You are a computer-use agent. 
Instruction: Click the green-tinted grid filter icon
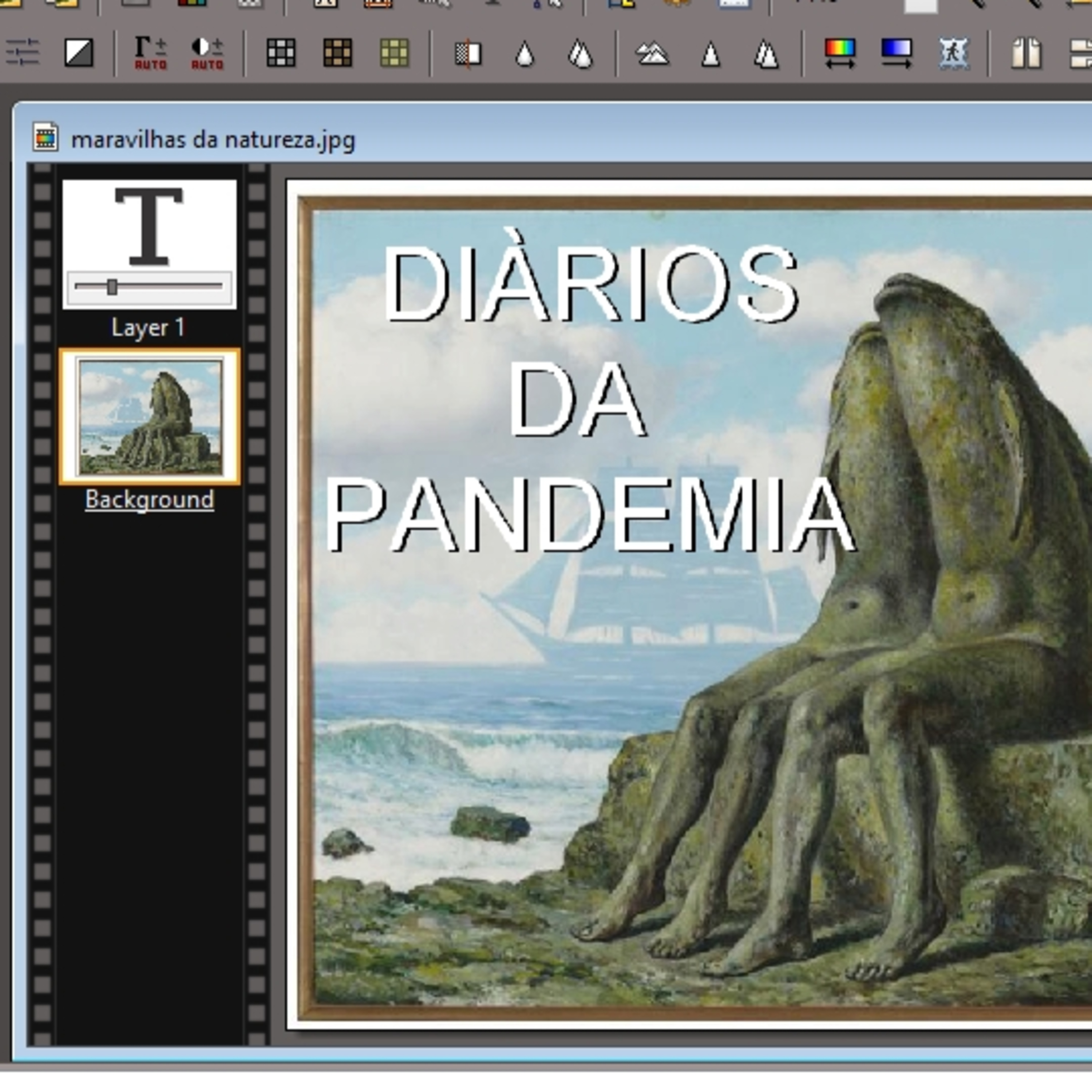[x=394, y=53]
